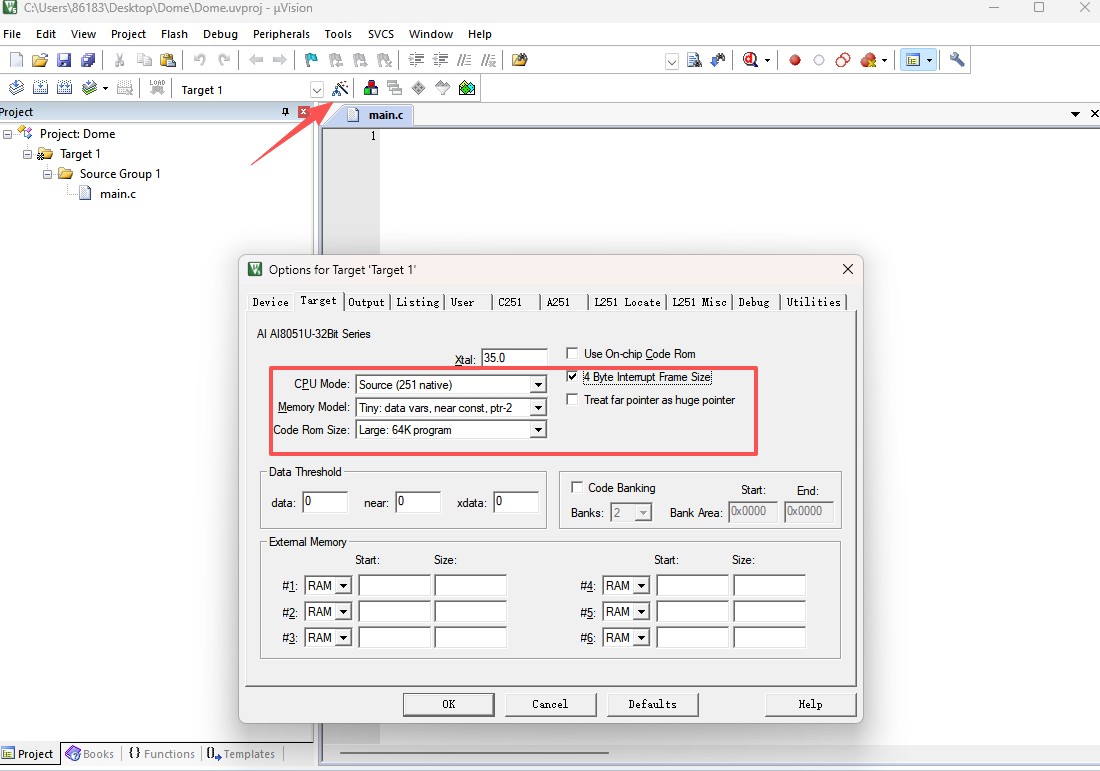The width and height of the screenshot is (1100, 771).
Task: Check Treat far pointer as huge pointer
Action: 572,400
